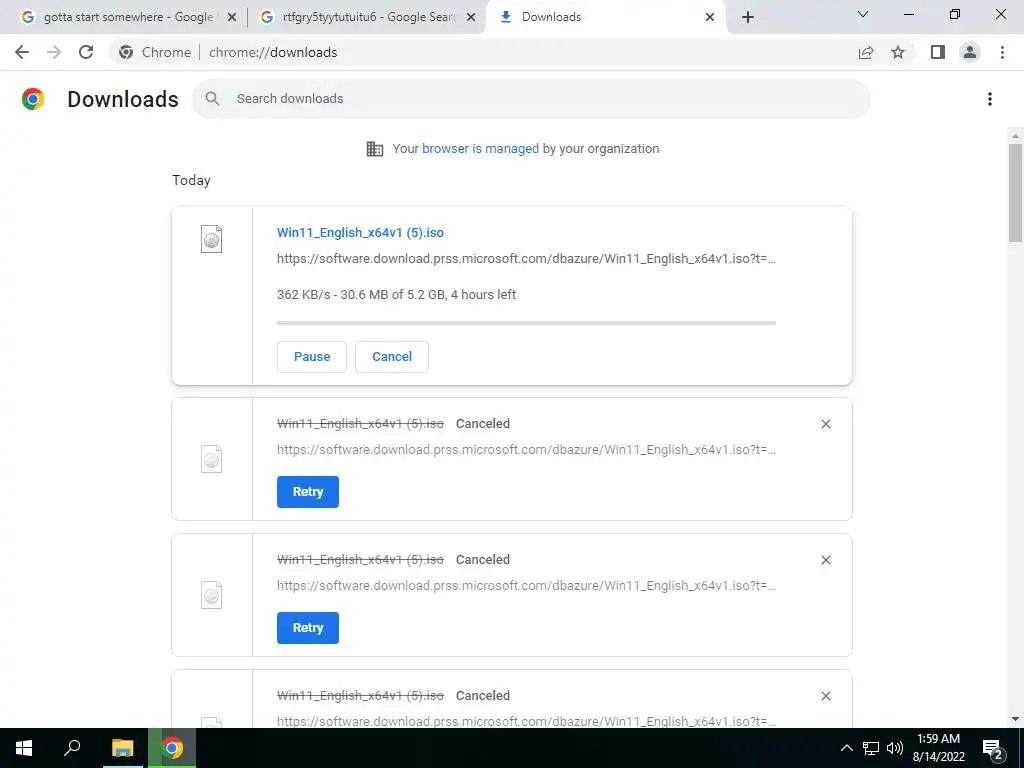
Task: Open the 'browser is managed' link
Action: click(x=480, y=148)
